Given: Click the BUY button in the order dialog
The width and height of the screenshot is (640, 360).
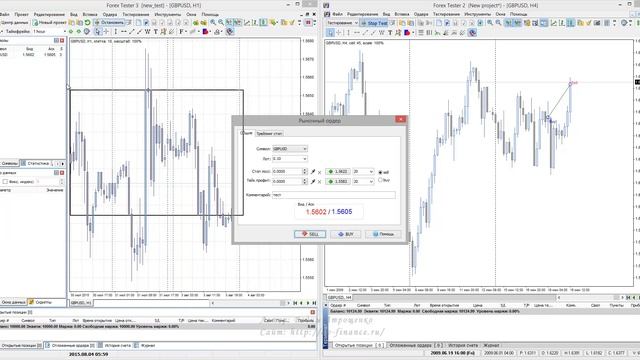Looking at the screenshot, I should tap(346, 234).
